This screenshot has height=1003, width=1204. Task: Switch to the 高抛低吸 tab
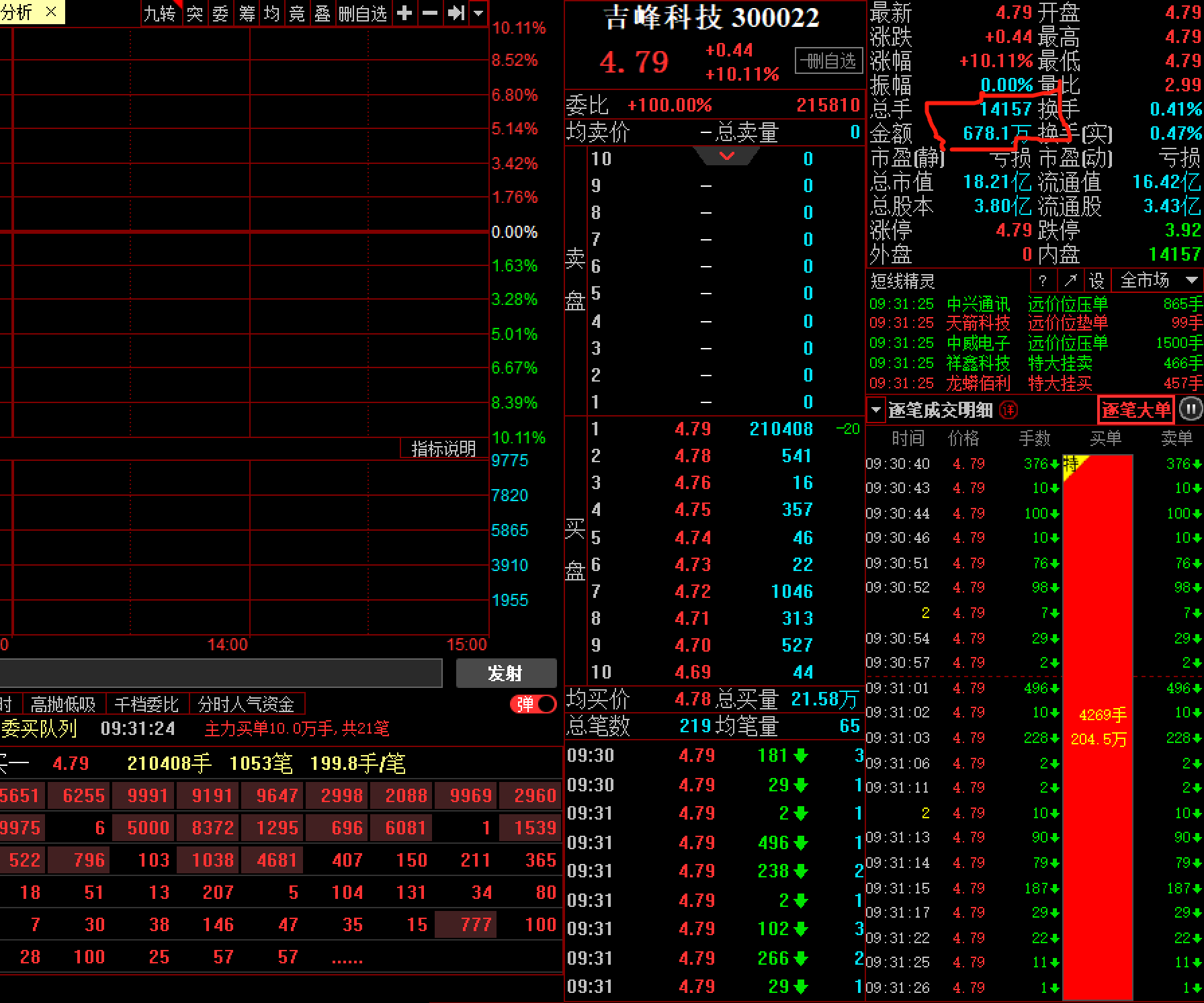tap(63, 704)
